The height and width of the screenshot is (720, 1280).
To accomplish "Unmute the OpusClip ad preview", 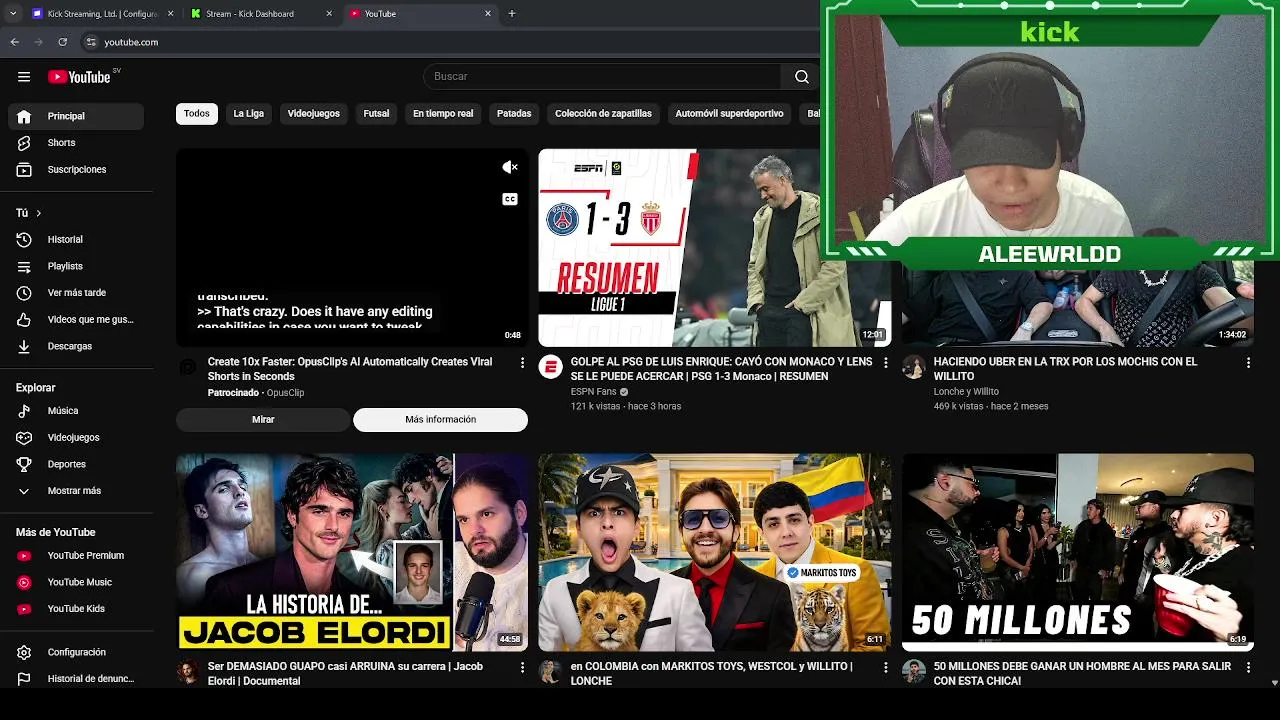I will [510, 167].
